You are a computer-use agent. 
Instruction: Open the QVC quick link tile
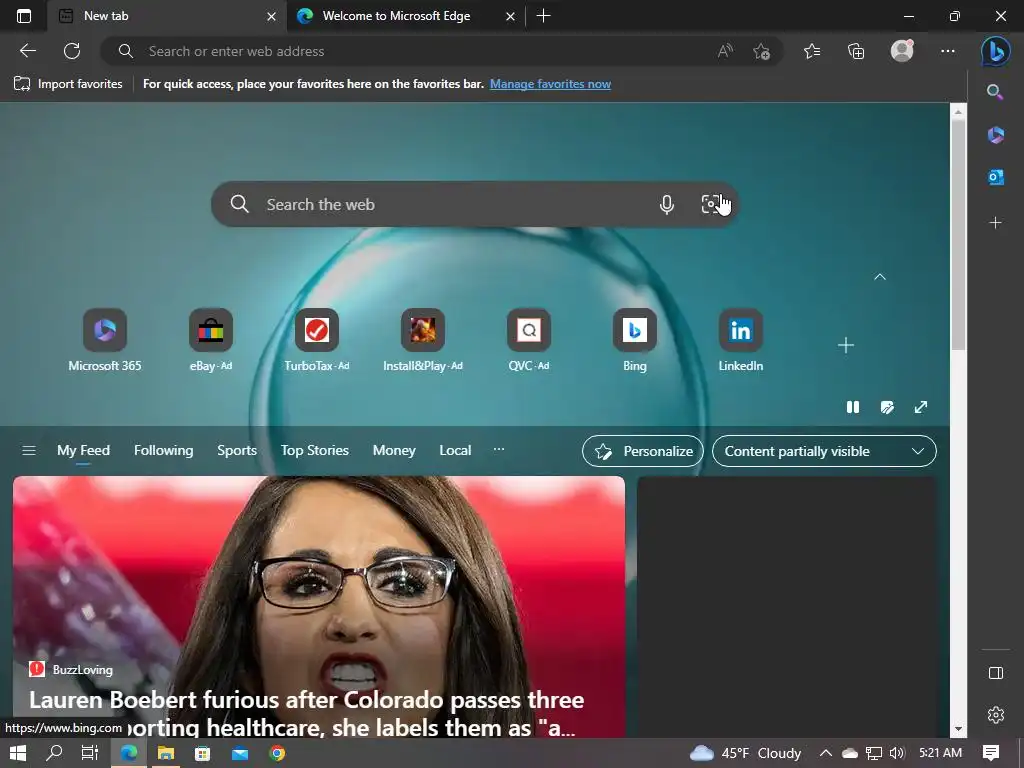tap(528, 340)
